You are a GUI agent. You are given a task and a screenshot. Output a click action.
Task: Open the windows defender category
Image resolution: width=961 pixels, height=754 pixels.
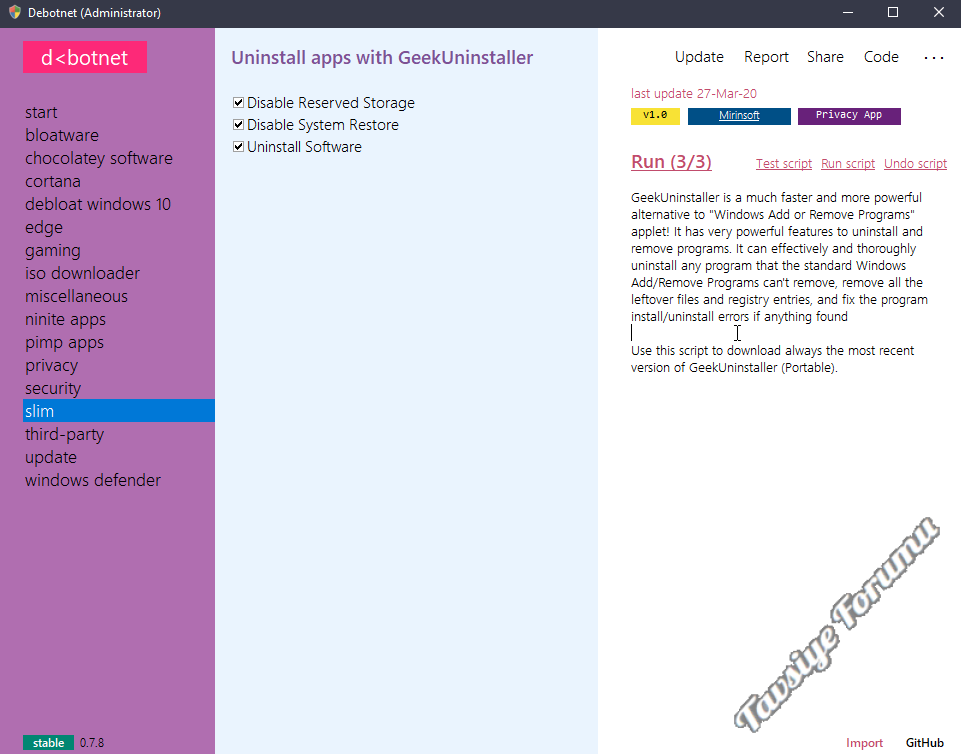[x=93, y=480]
